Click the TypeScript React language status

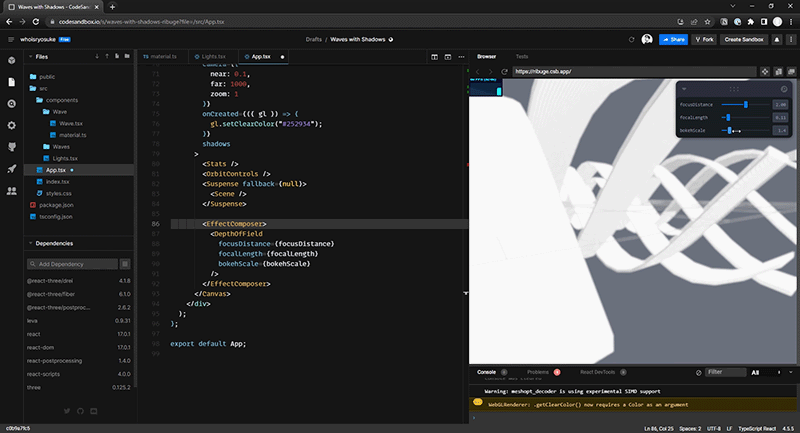(757, 428)
